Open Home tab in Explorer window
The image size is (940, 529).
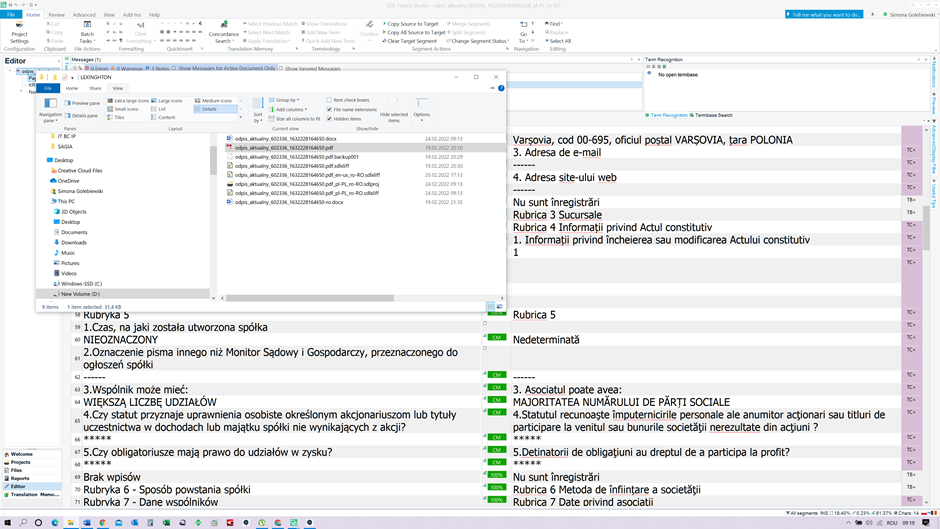(x=72, y=88)
